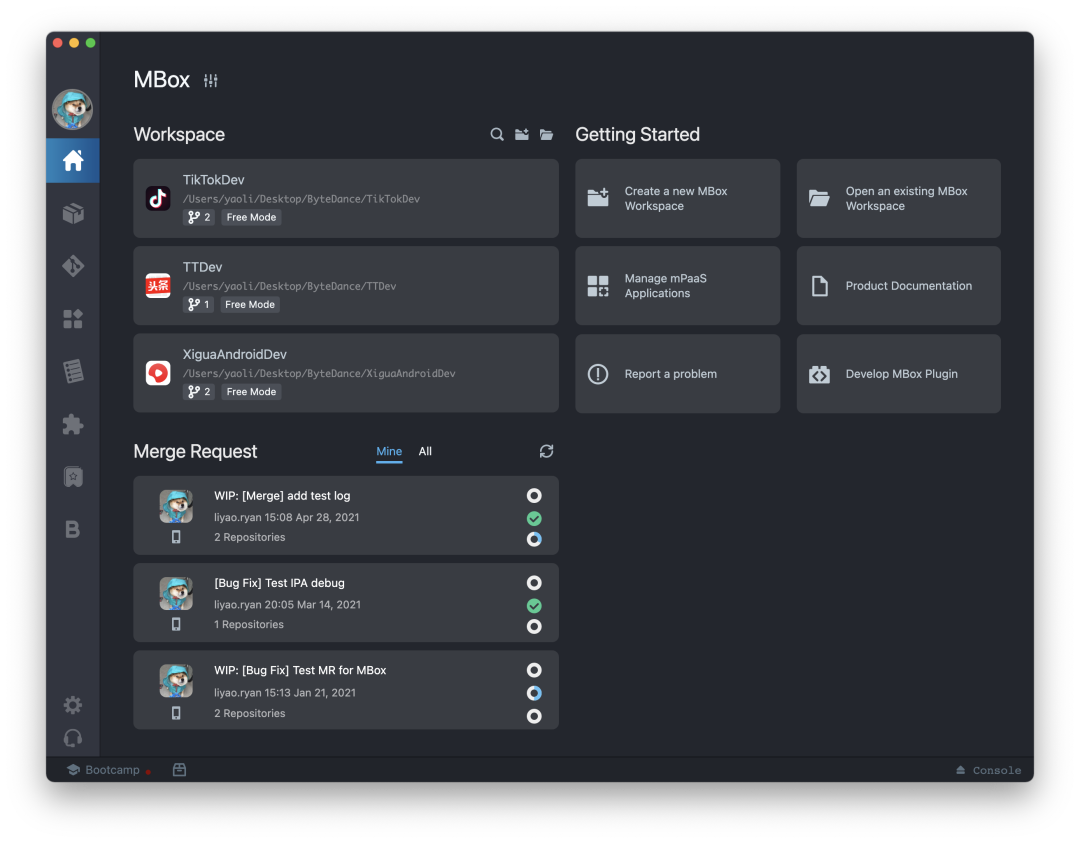
Task: Click Report a problem
Action: (677, 374)
